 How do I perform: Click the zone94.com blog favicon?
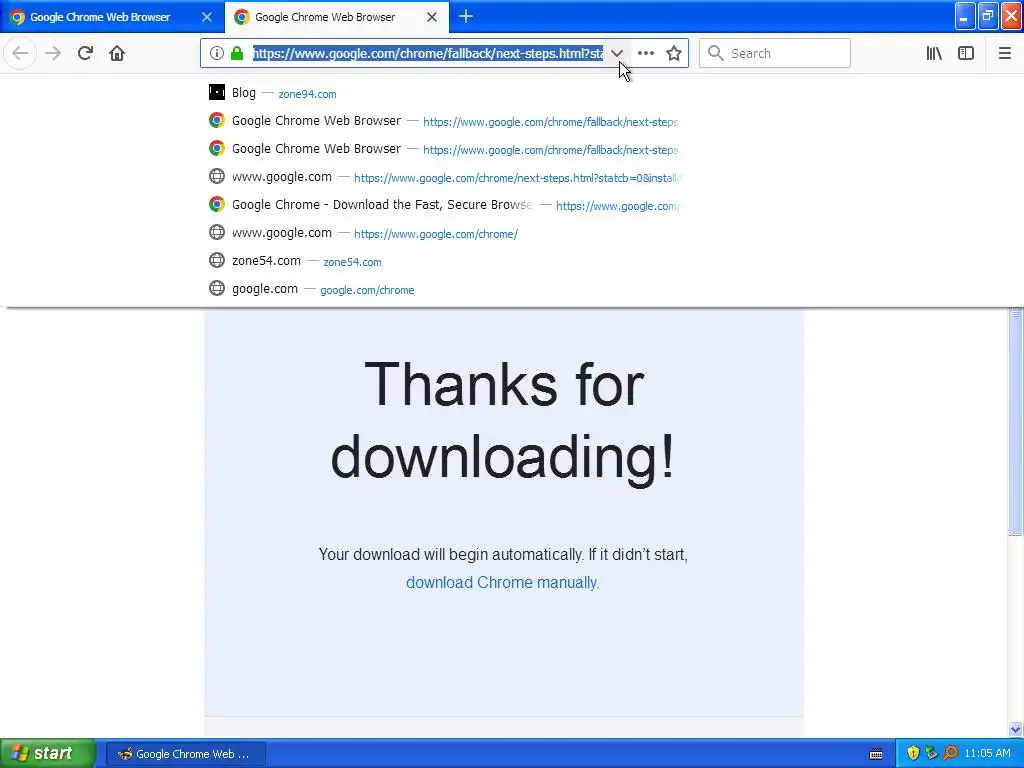(217, 92)
